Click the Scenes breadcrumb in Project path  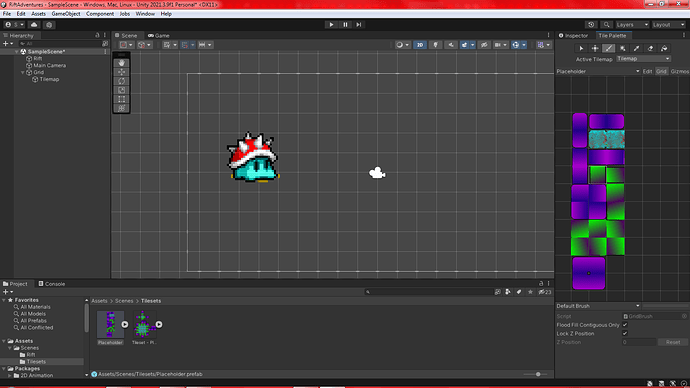pos(124,301)
